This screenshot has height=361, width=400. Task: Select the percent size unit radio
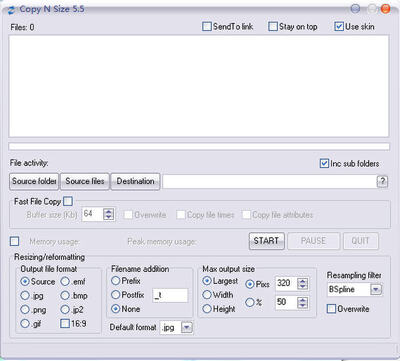tap(250, 302)
